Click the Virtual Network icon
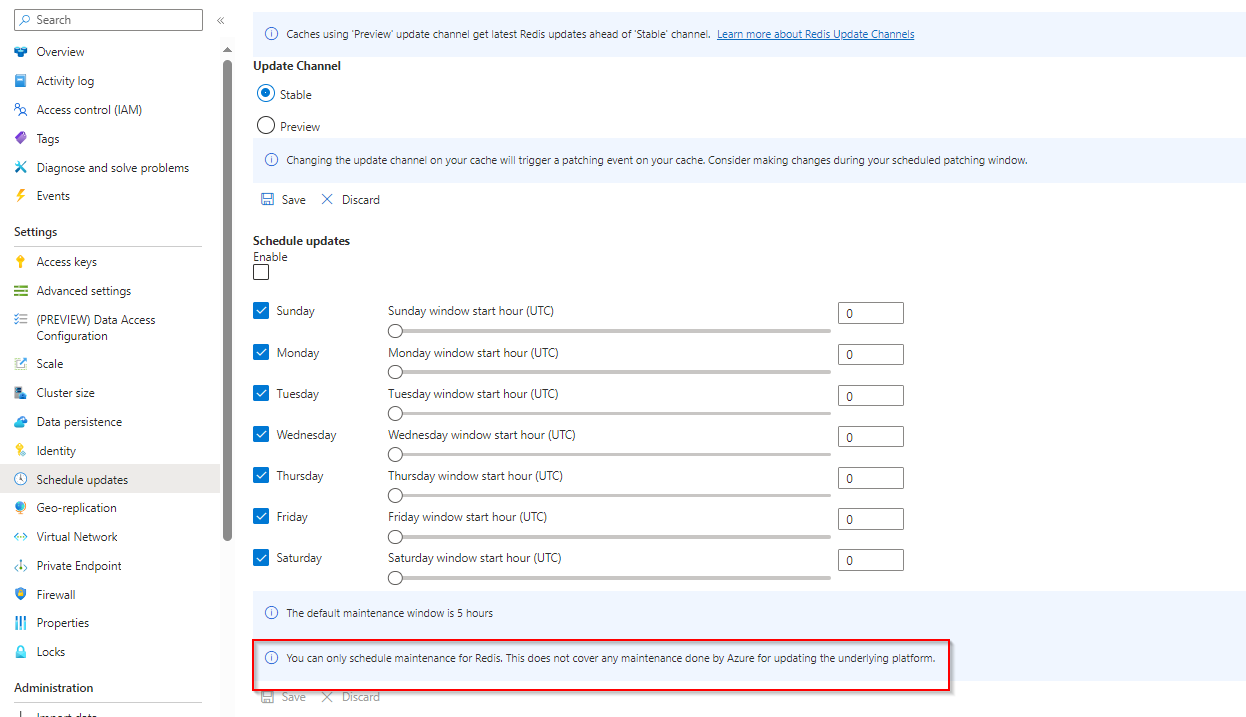The height and width of the screenshot is (717, 1246). (20, 537)
